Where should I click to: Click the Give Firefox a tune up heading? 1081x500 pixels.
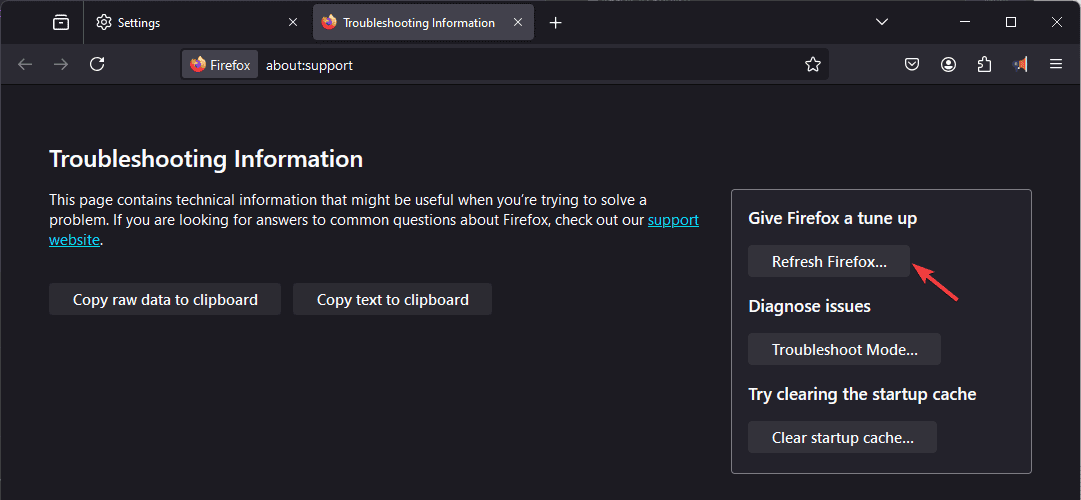click(x=832, y=219)
